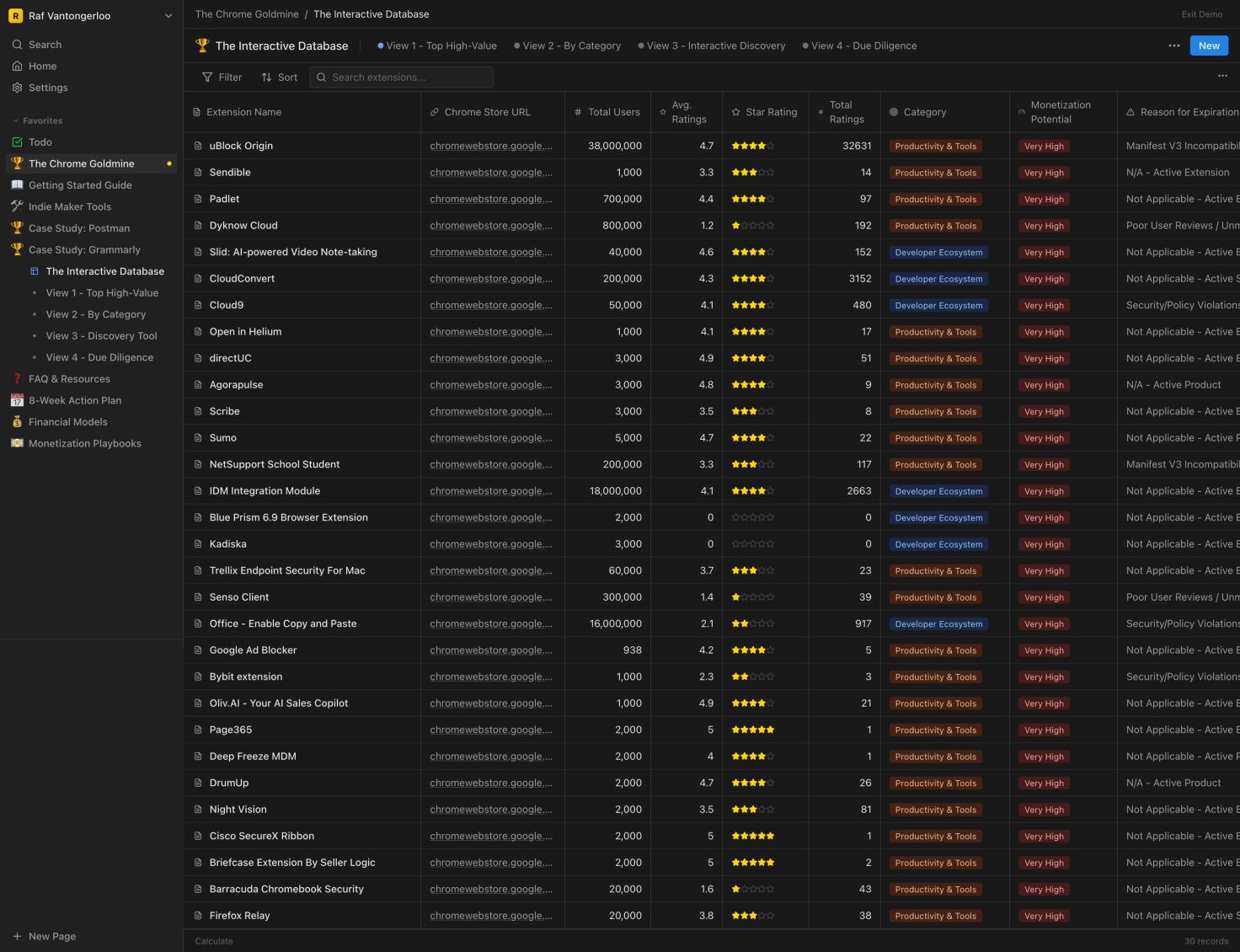
Task: Click the tools icon beside Indie Maker Tools
Action: point(17,206)
